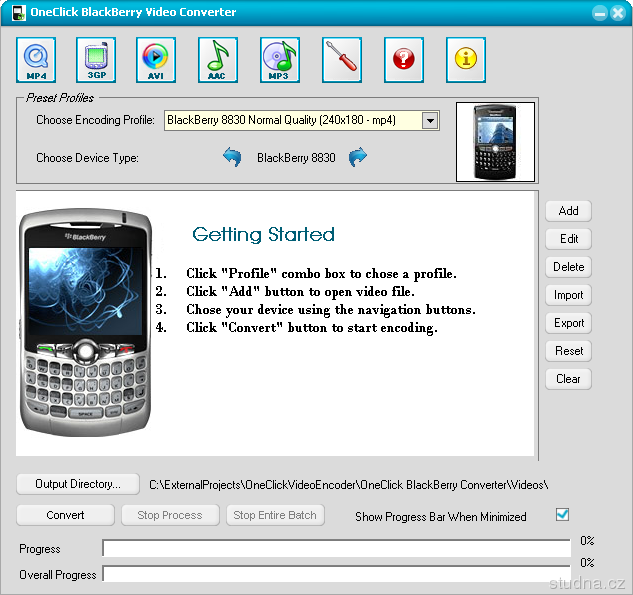Click the Clear button

click(x=568, y=379)
